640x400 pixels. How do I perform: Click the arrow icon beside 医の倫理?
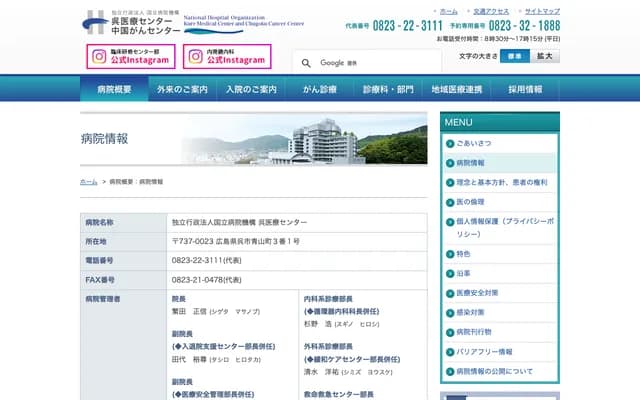coord(449,201)
